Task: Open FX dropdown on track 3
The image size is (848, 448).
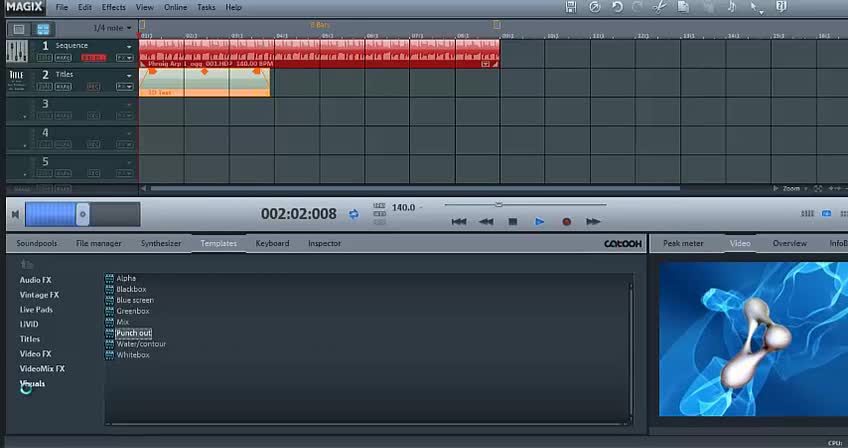Action: pyautogui.click(x=124, y=115)
